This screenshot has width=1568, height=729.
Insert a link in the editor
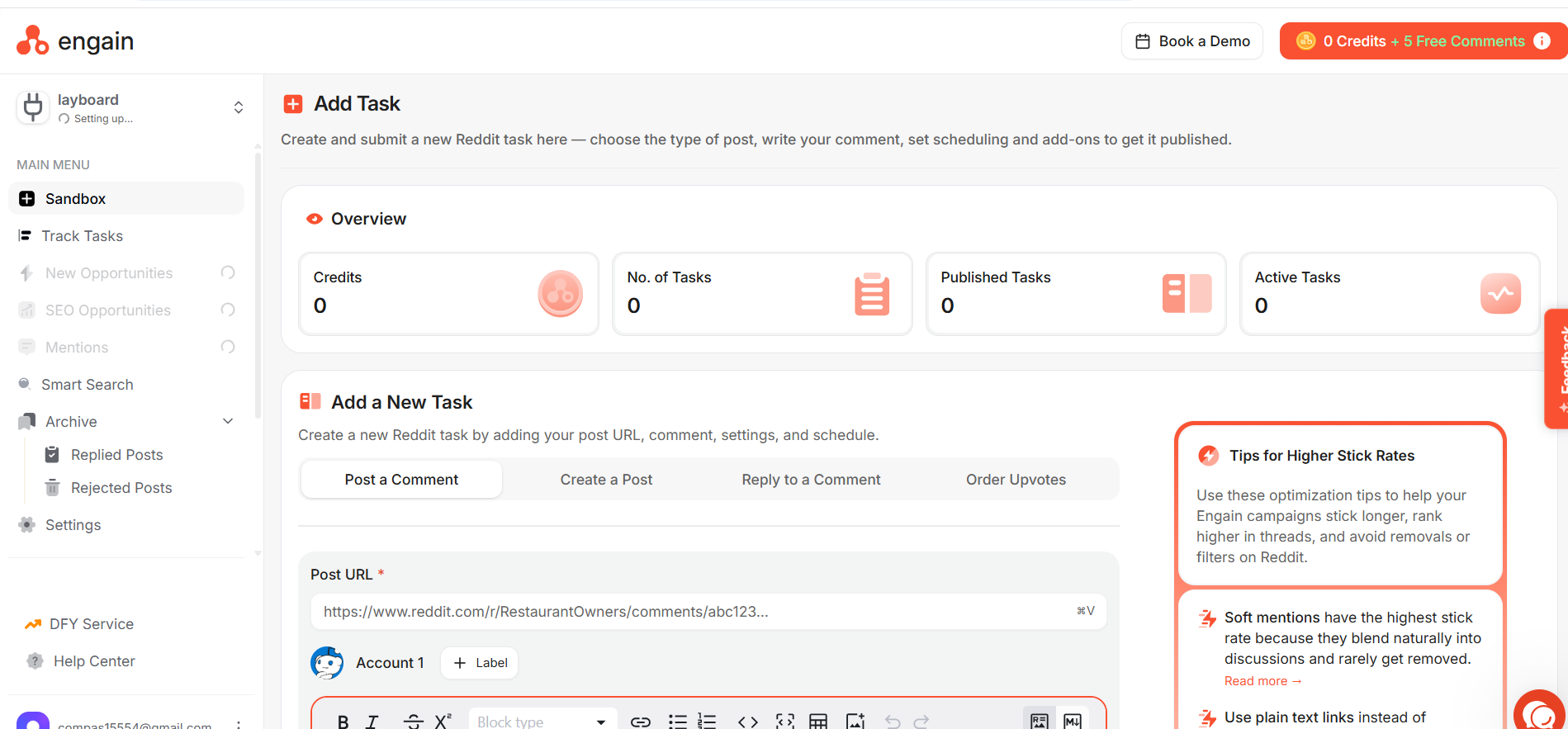click(x=641, y=722)
